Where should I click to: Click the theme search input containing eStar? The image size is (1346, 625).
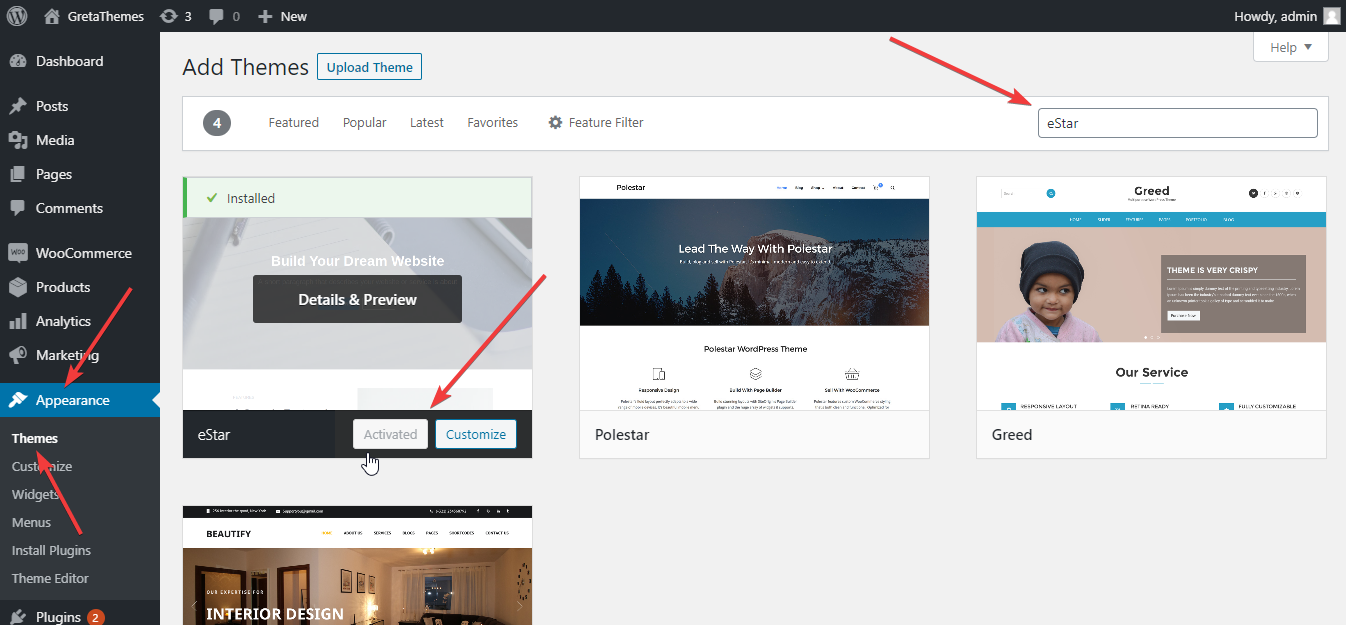1177,122
